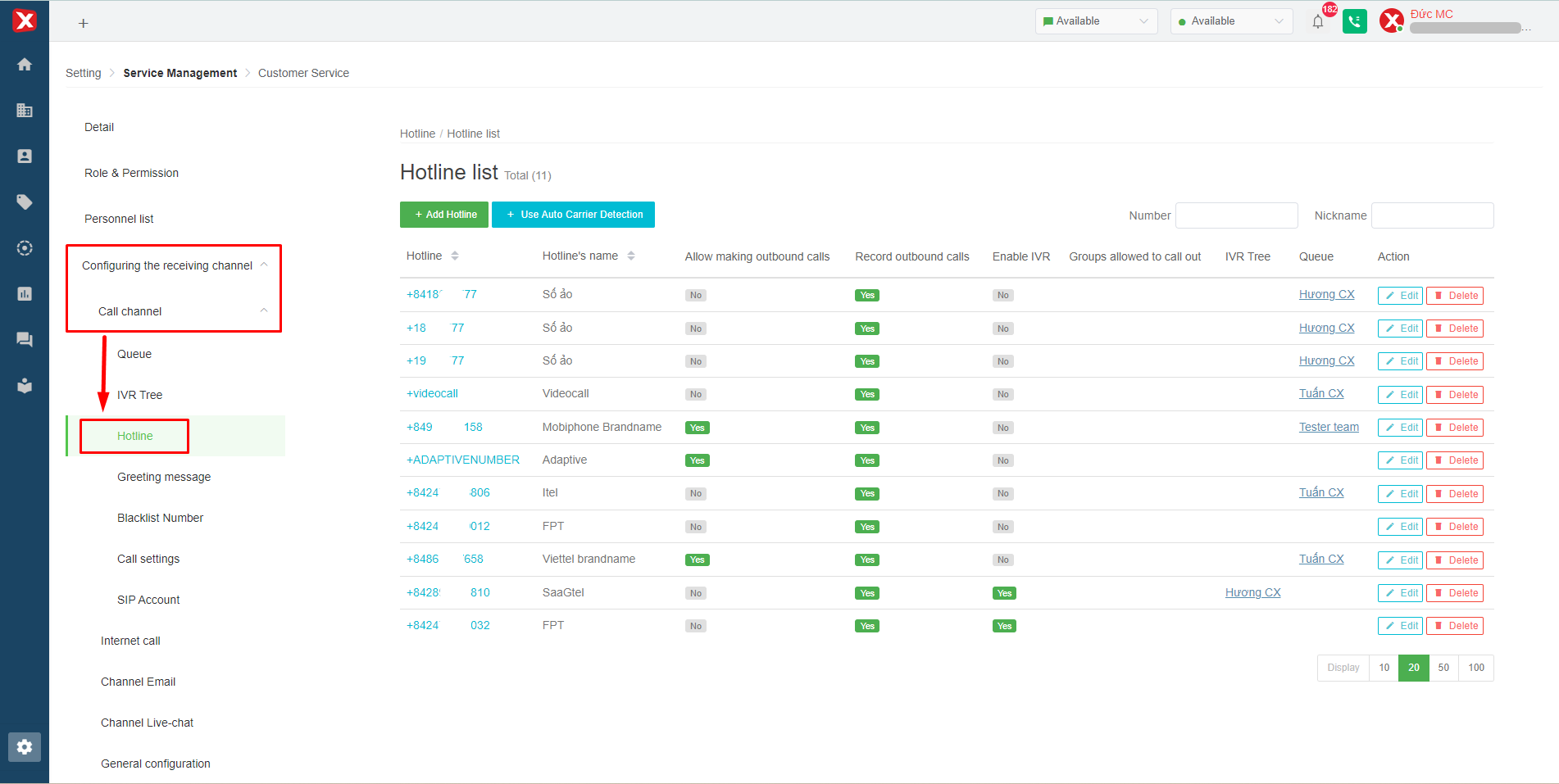Viewport: 1559px width, 784px height.
Task: Sort the table by Hotline column
Action: [455, 256]
